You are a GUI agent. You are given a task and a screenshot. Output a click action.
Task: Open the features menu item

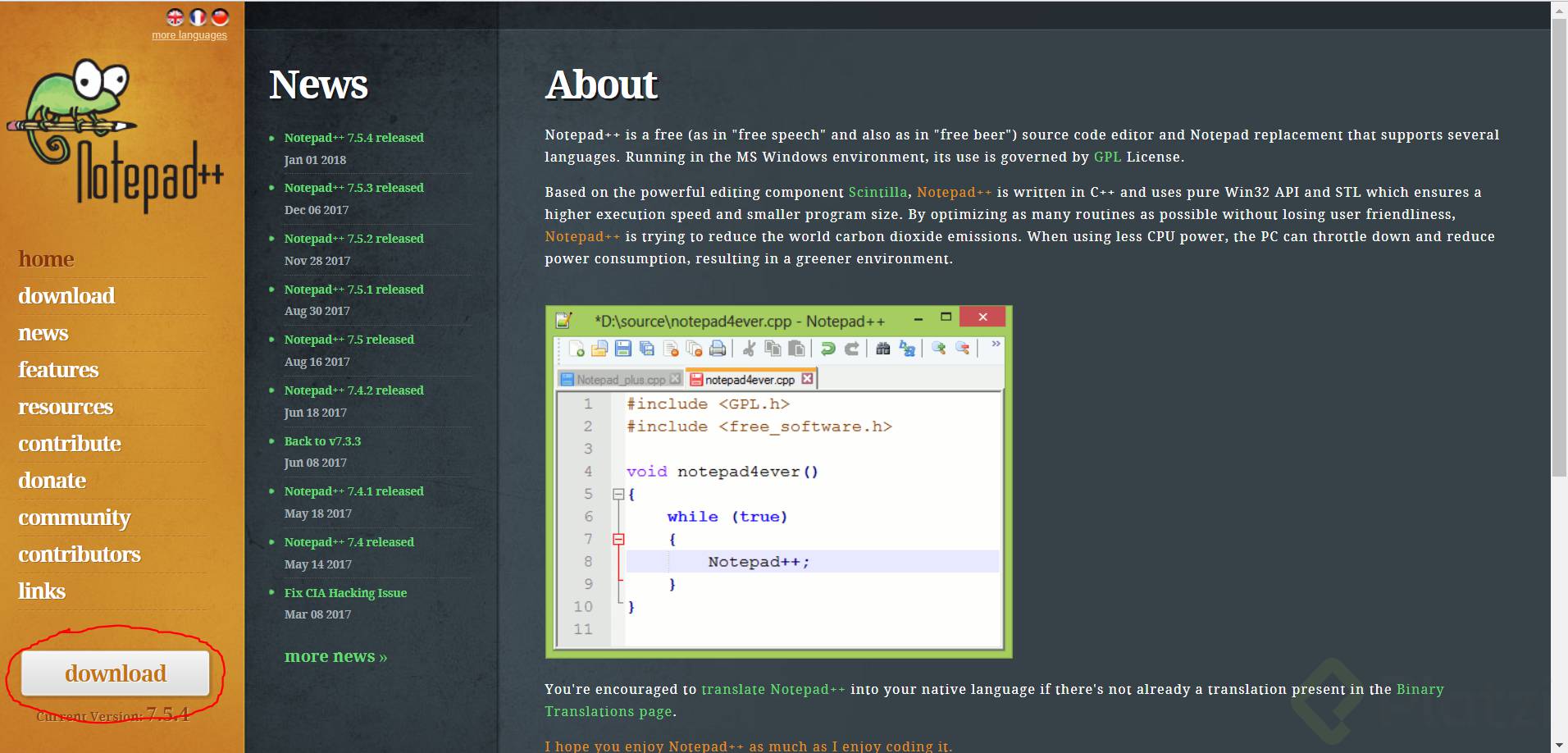pyautogui.click(x=58, y=370)
